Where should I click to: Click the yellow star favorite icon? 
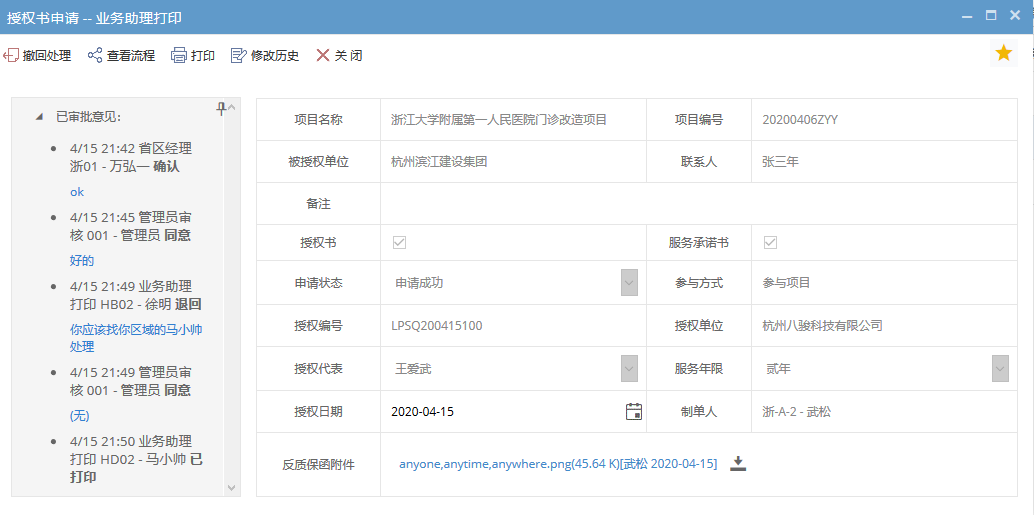coord(1003,54)
